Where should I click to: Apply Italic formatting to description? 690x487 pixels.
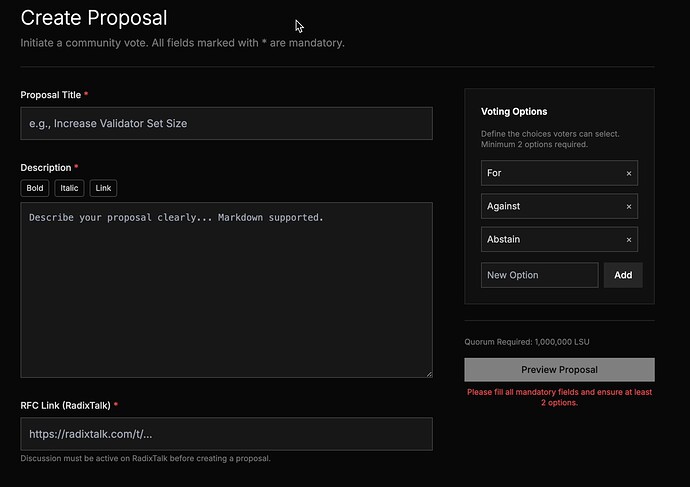(69, 188)
